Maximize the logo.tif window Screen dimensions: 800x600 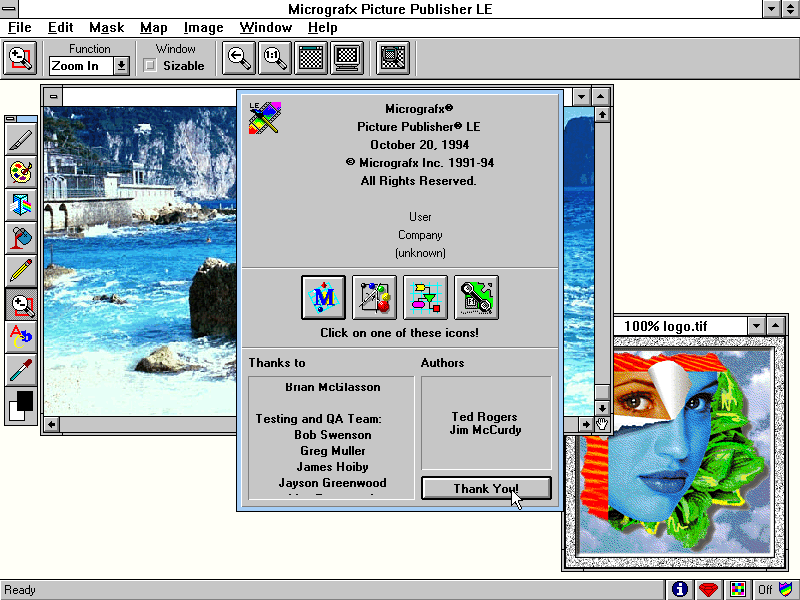point(776,326)
